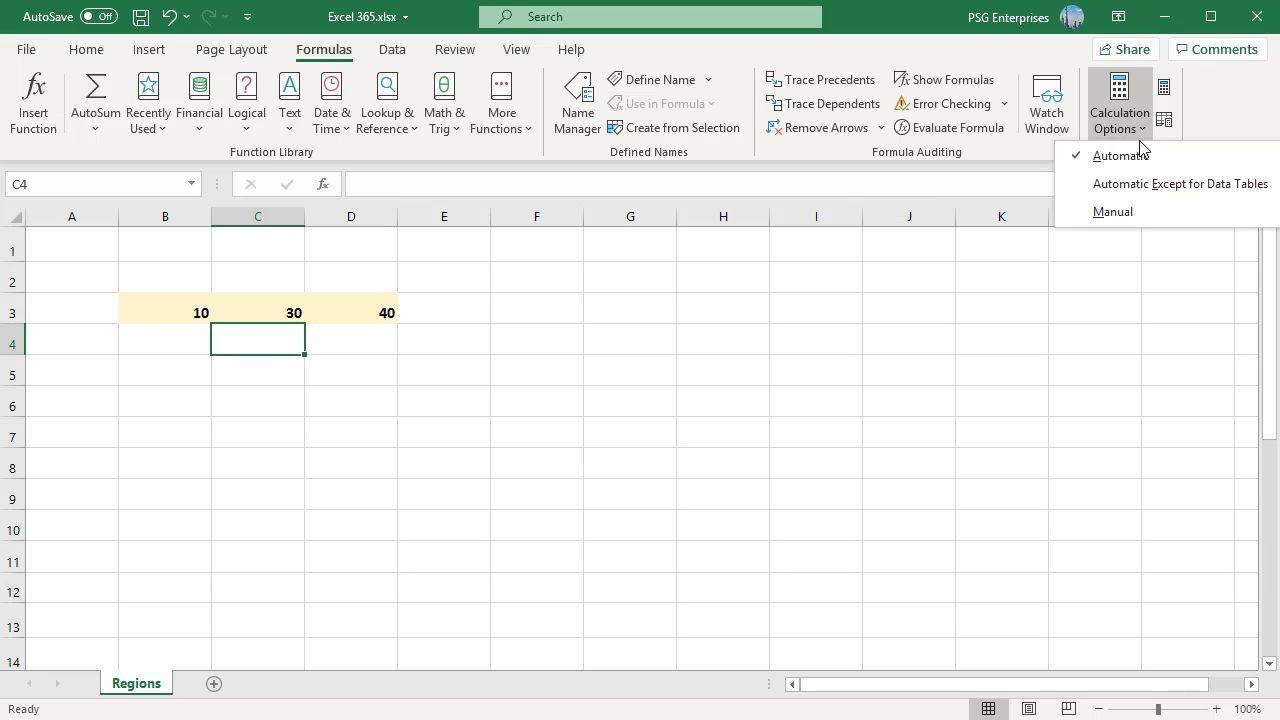Click the zoom slider handle

tap(1158, 709)
